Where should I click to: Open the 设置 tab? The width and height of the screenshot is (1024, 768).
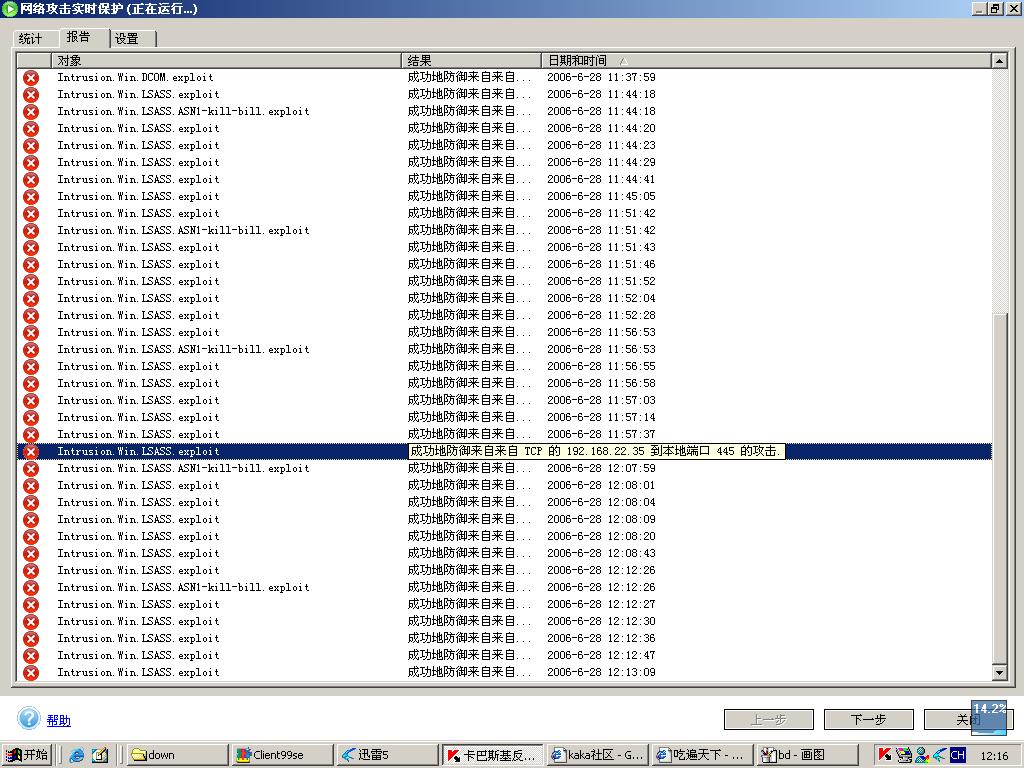click(x=133, y=39)
